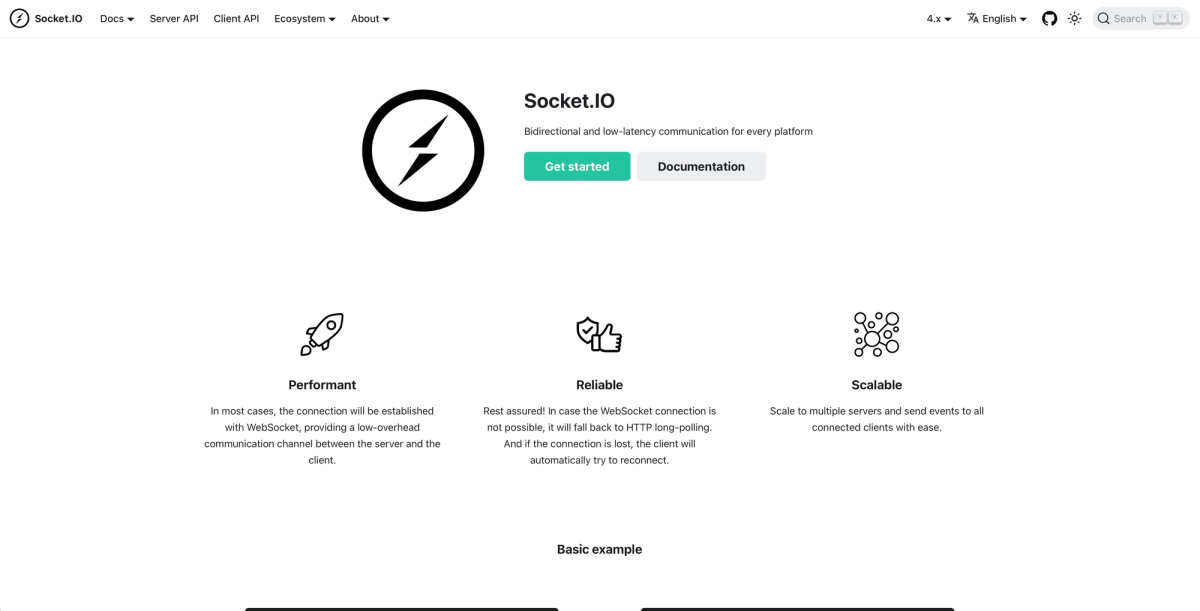Click the Socket.IO brand text link

click(59, 18)
